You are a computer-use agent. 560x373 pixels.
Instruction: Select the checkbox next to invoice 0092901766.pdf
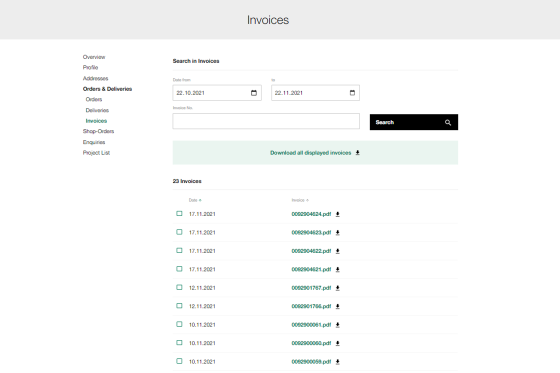[x=179, y=306]
